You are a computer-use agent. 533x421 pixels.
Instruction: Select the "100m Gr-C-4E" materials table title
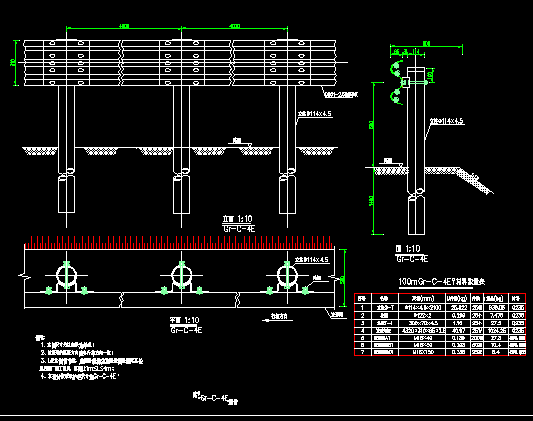coord(442,282)
